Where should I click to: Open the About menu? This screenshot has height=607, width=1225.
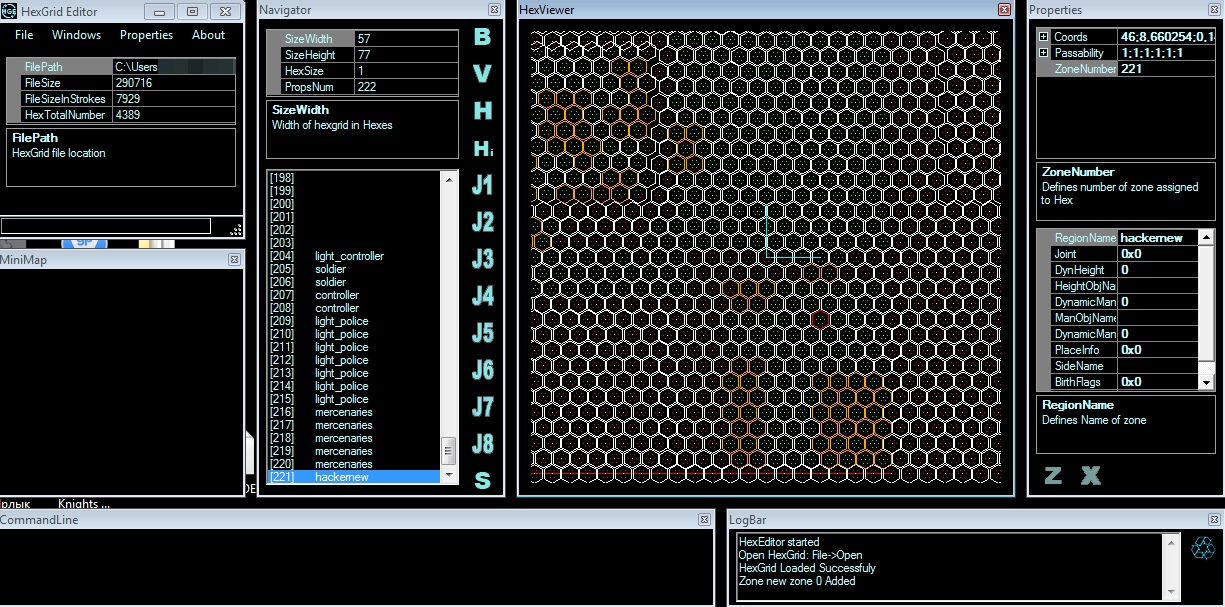click(209, 35)
